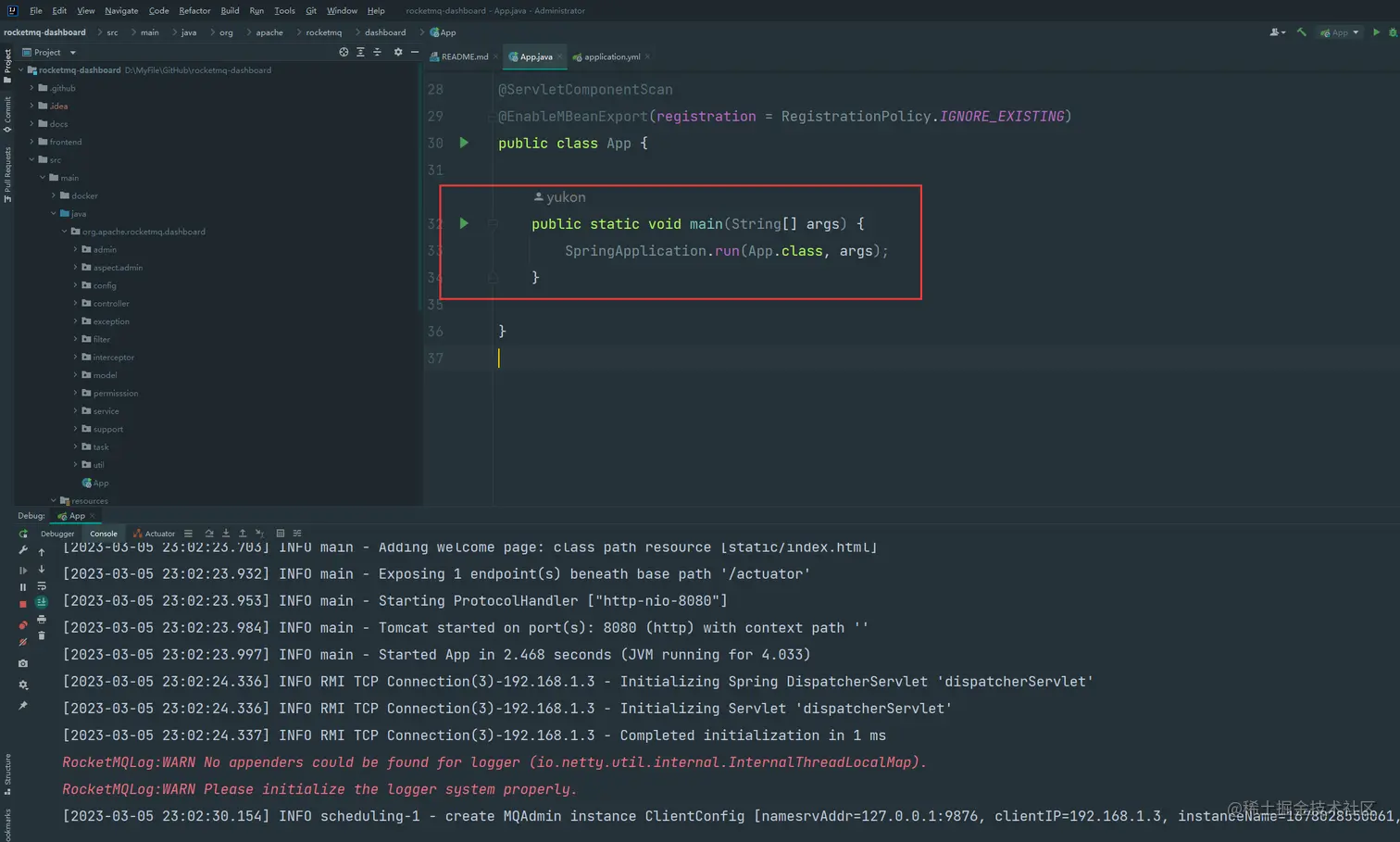Run the App class from gutter
The width and height of the screenshot is (1400, 842).
(x=464, y=143)
